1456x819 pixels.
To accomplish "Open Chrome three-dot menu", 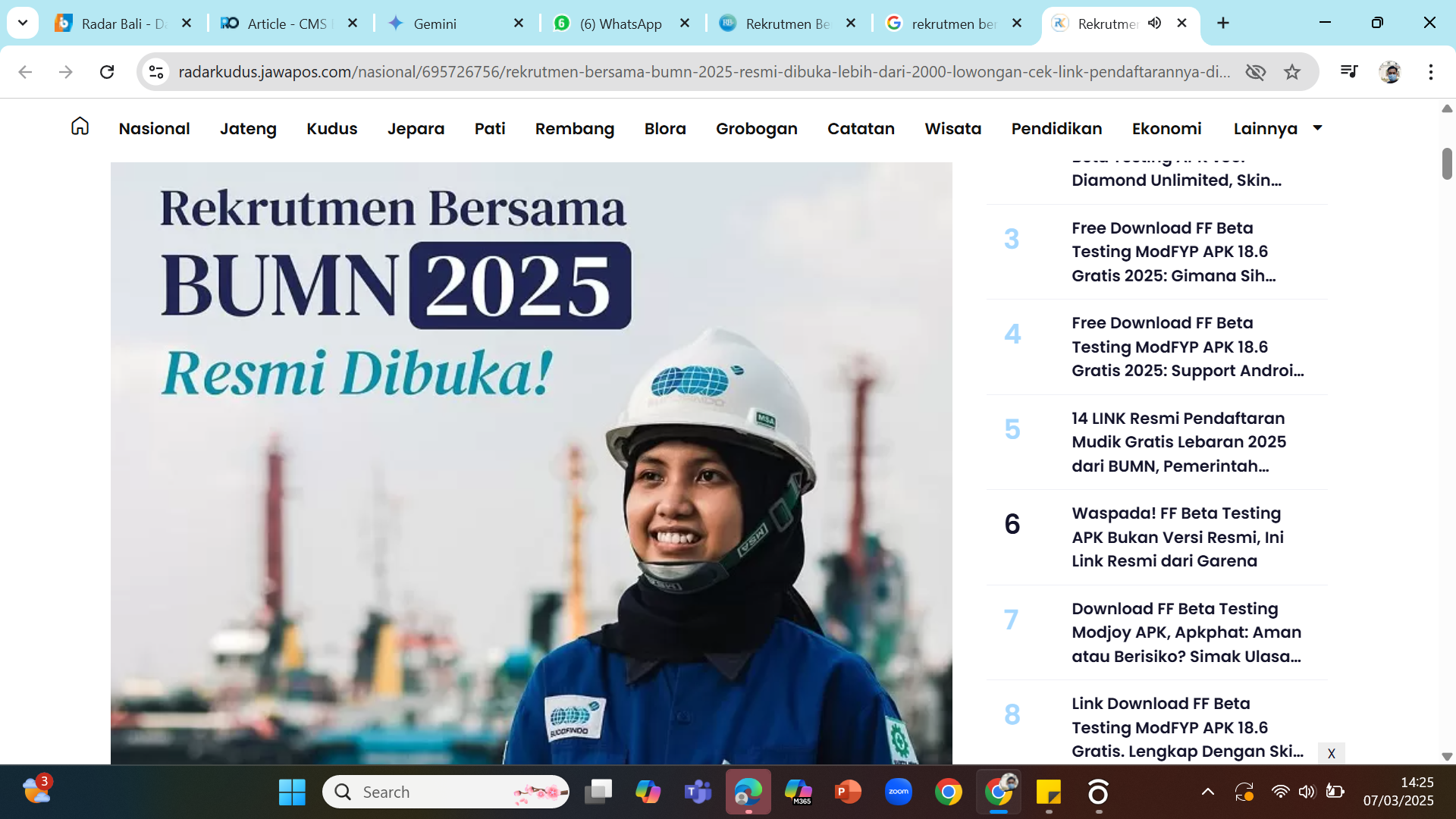I will coord(1431,72).
